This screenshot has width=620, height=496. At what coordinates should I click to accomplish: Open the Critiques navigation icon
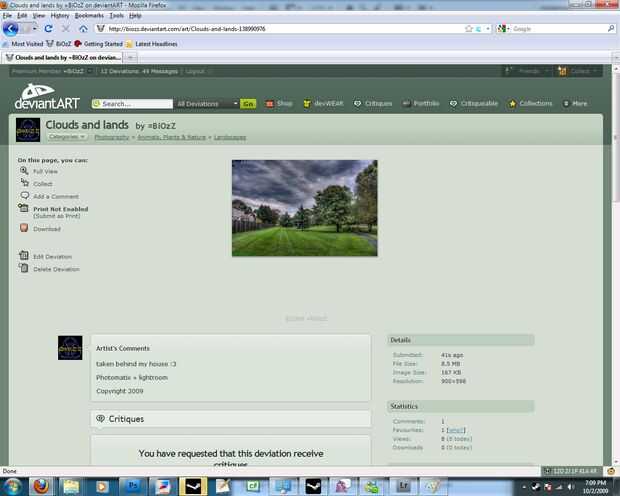357,104
